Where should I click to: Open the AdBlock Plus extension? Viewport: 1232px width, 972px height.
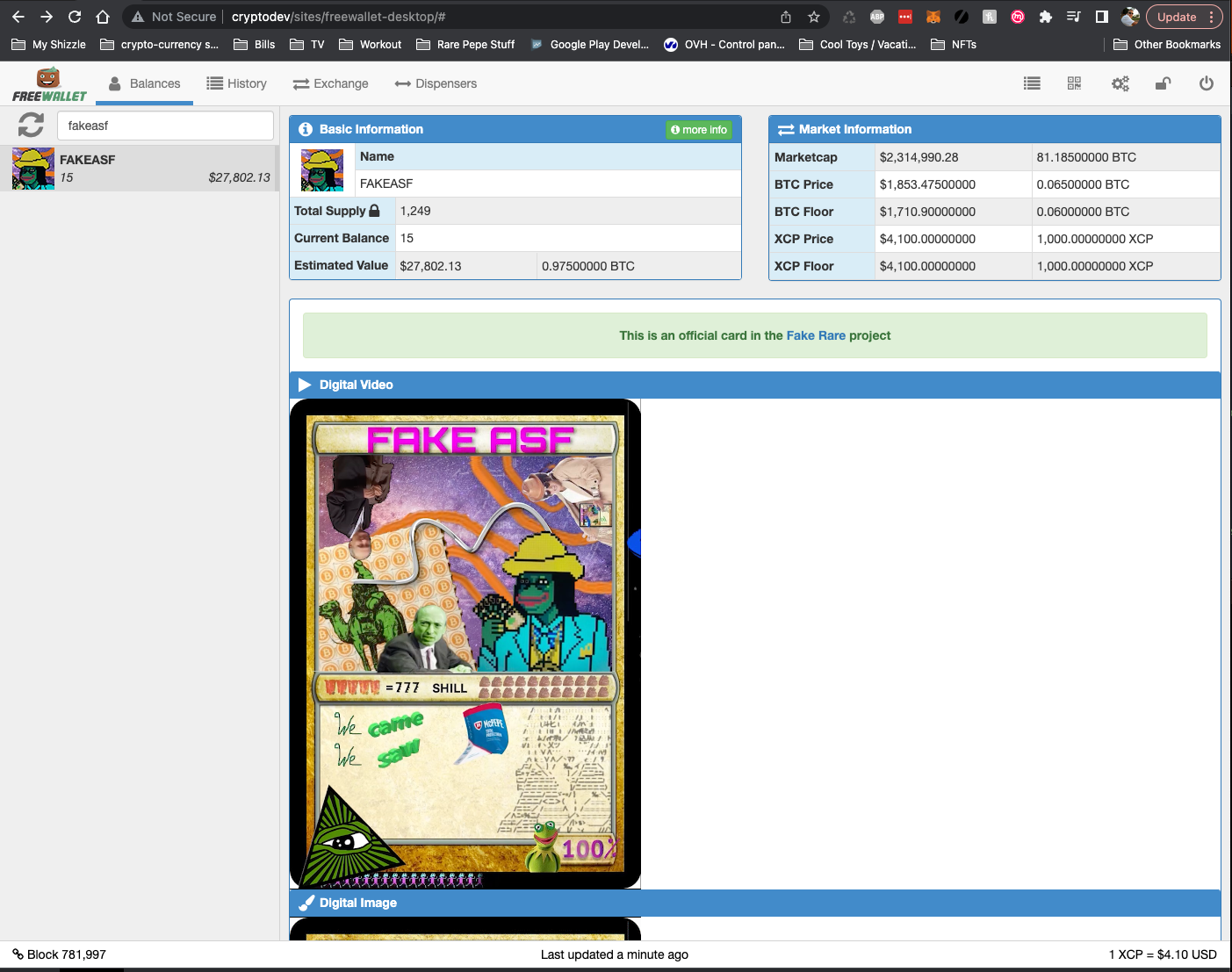877,17
